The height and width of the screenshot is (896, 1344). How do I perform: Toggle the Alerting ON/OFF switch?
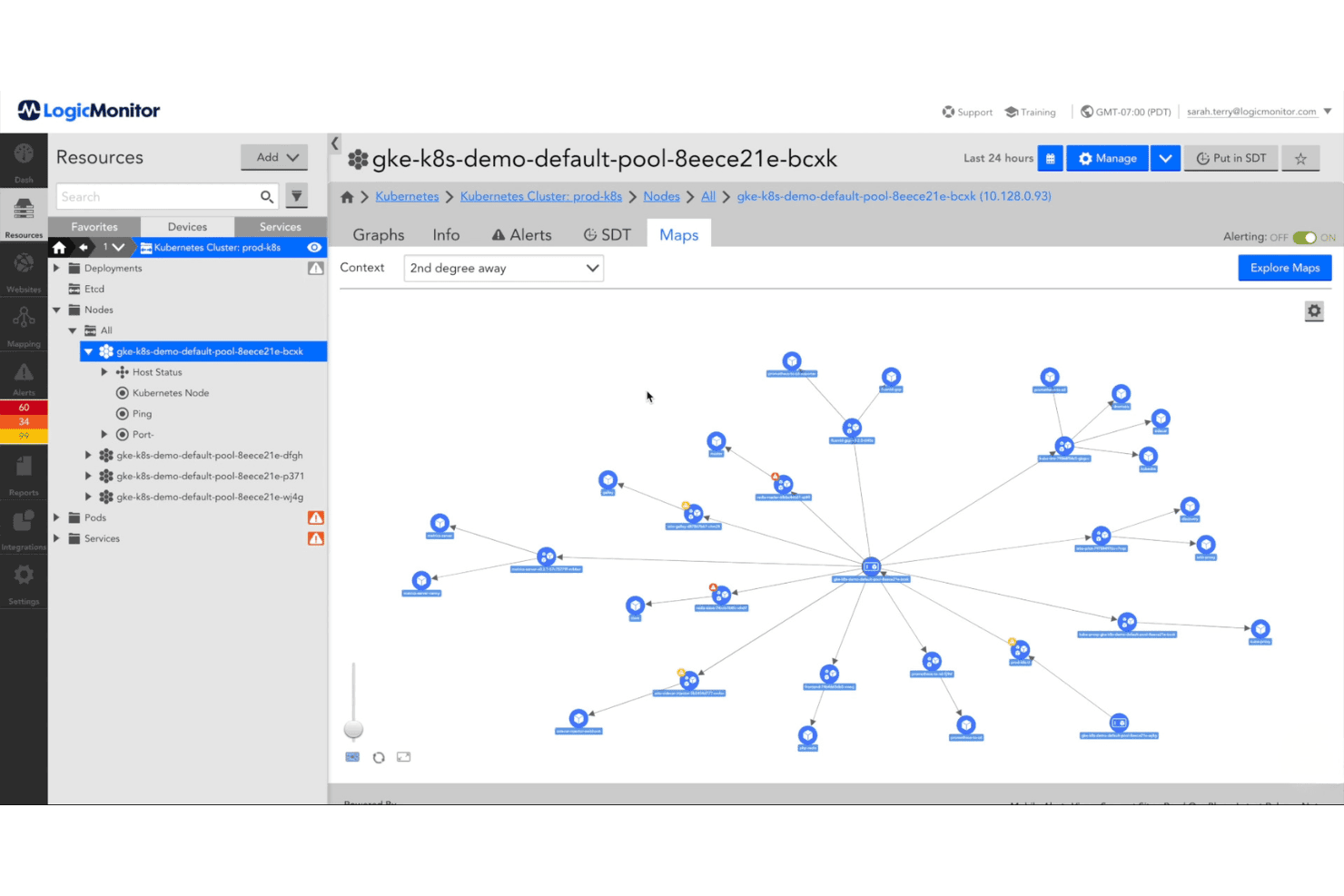(x=1305, y=238)
